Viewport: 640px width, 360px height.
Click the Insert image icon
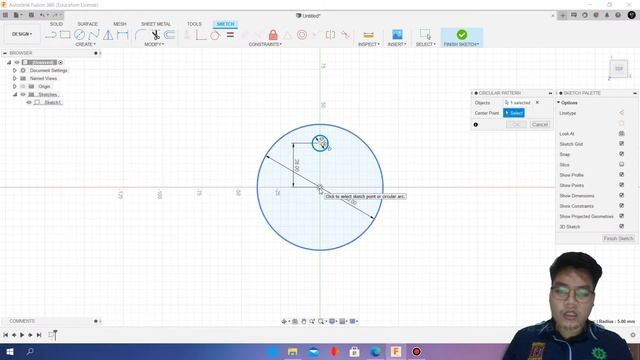(x=397, y=35)
